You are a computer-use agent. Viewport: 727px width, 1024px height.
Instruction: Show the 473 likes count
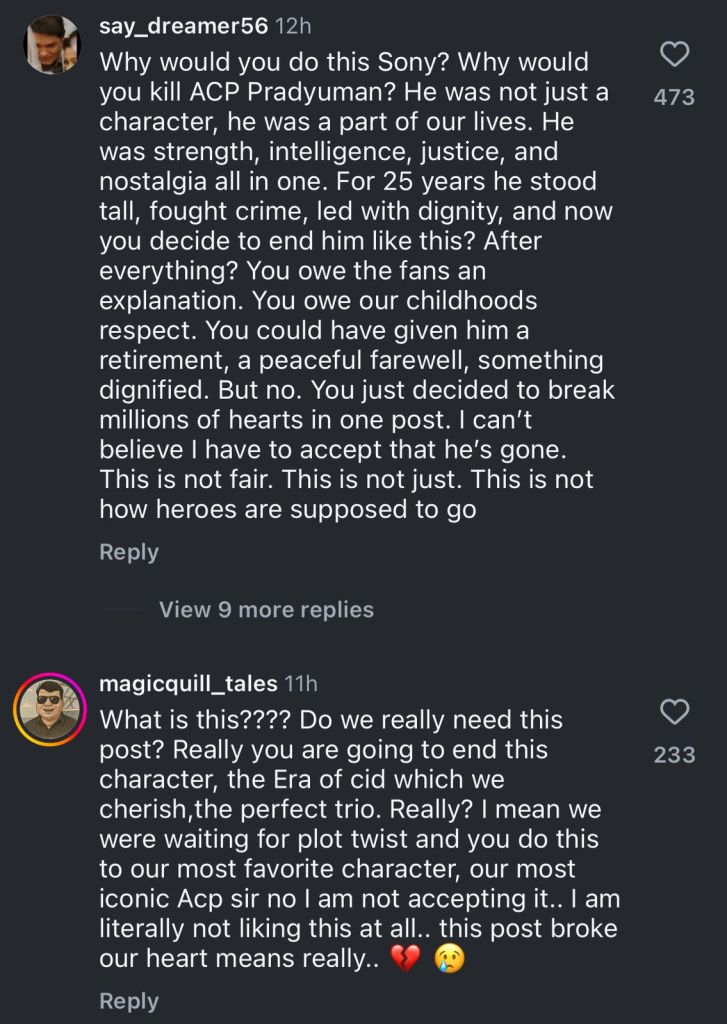click(x=674, y=98)
